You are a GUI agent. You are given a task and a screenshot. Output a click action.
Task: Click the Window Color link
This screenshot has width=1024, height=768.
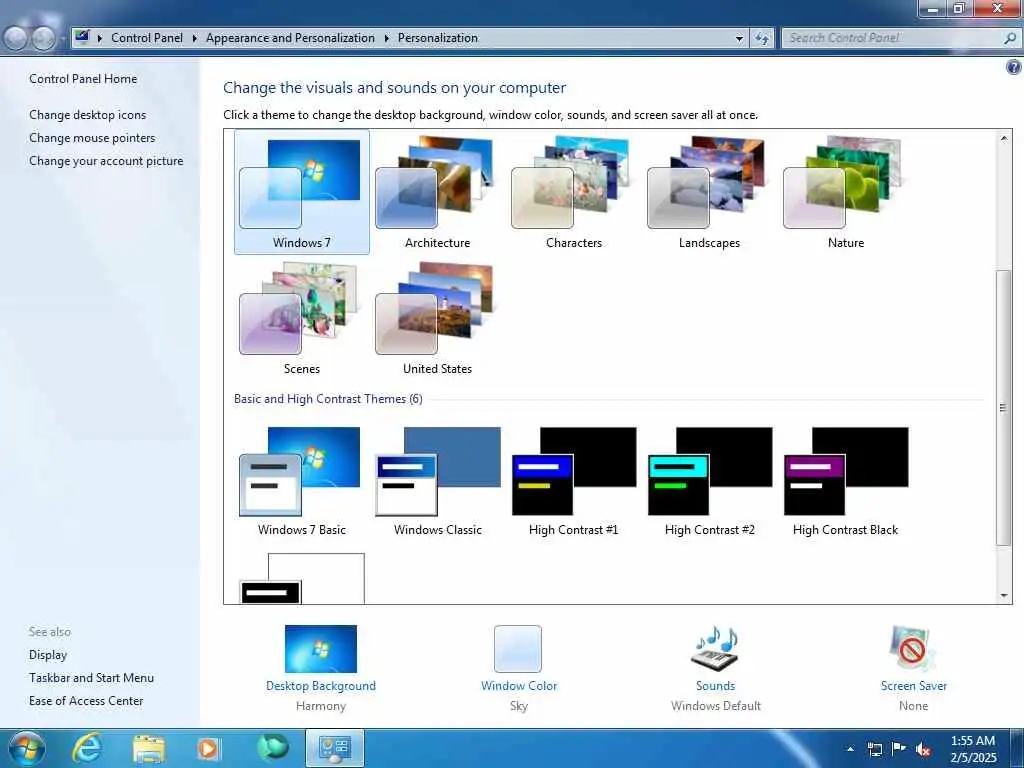point(519,686)
